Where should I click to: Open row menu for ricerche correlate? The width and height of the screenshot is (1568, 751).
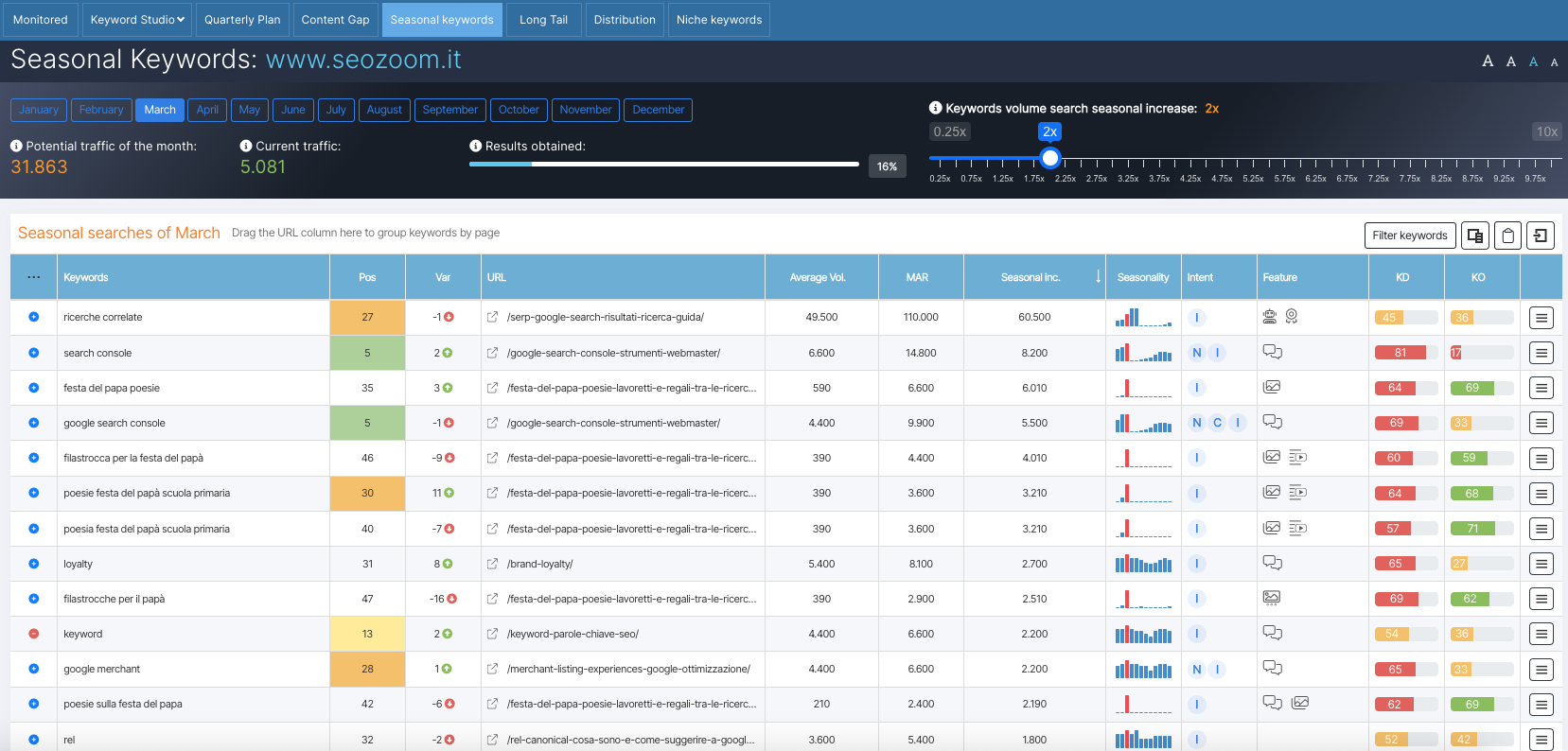pos(1542,318)
